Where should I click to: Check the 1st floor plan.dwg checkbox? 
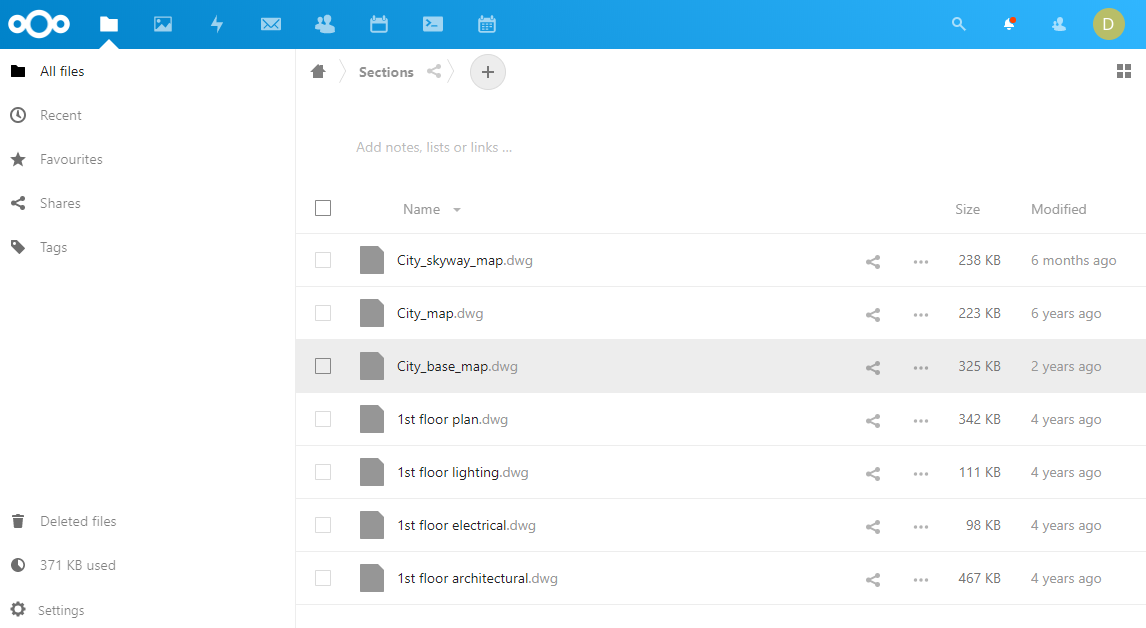(323, 419)
